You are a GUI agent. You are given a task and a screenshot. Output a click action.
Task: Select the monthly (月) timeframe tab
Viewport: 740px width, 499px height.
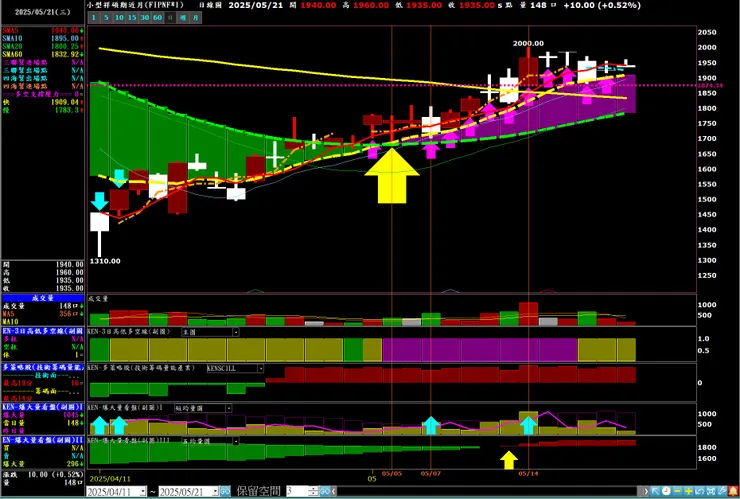coord(196,17)
